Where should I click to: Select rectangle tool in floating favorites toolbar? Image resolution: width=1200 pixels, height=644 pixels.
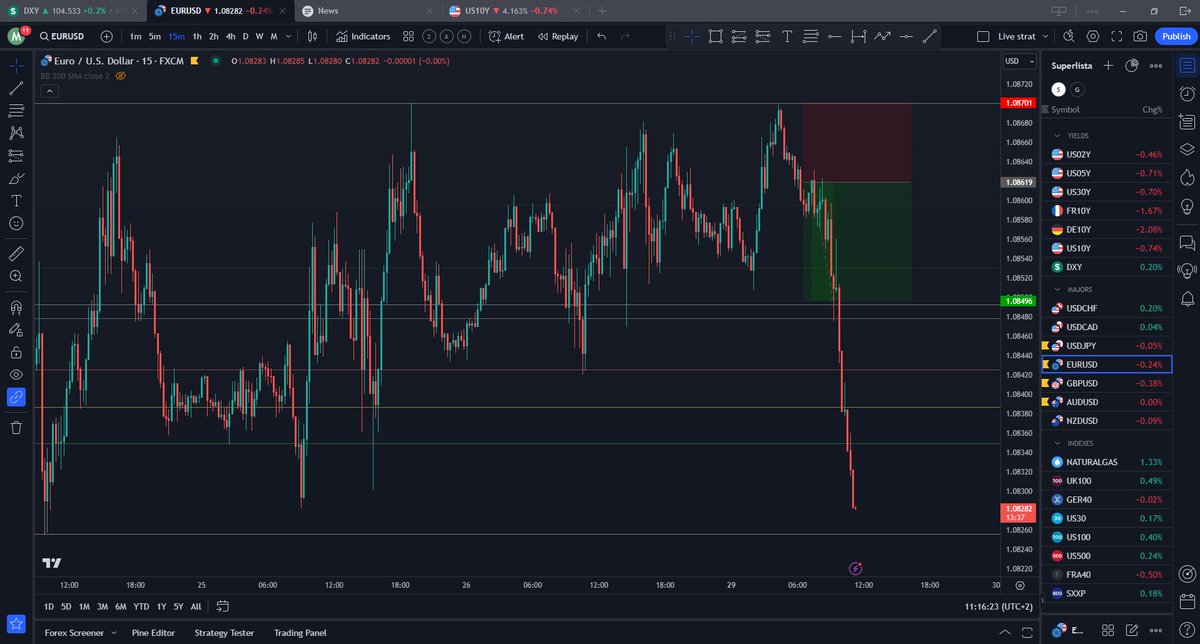pos(716,36)
